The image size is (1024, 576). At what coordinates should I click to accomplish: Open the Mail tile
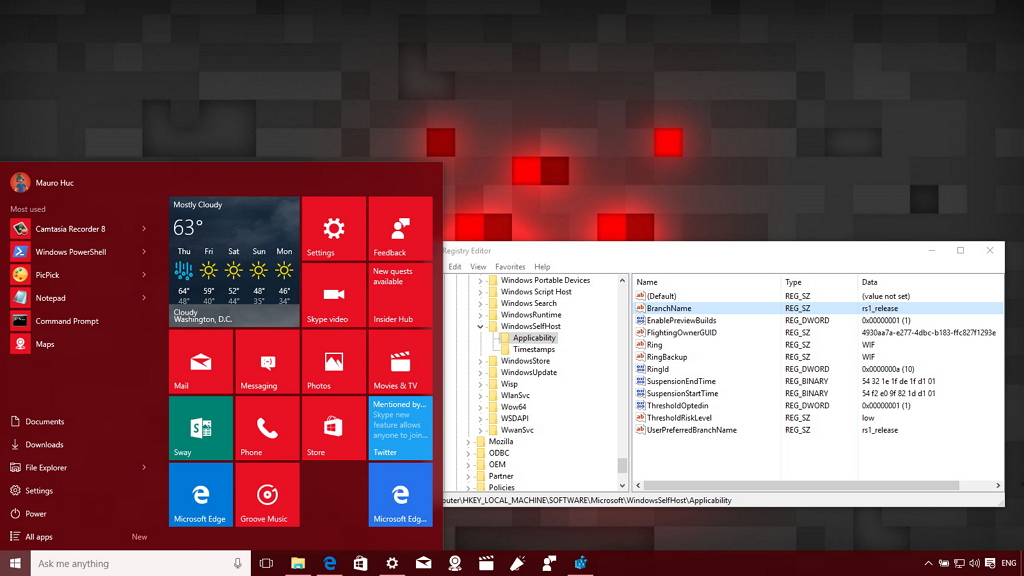(x=201, y=362)
